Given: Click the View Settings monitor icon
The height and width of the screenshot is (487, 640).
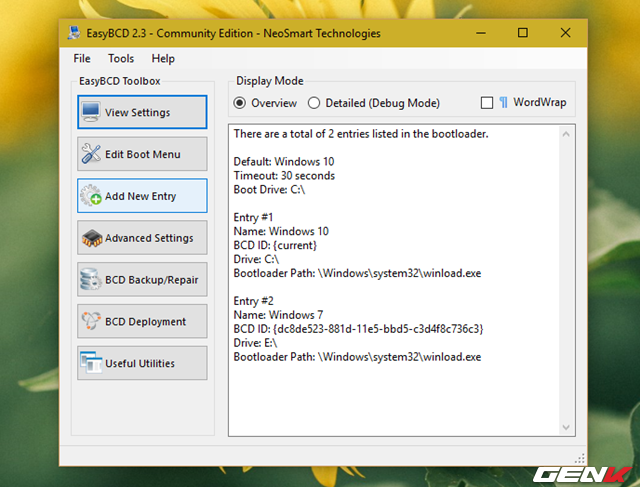Looking at the screenshot, I should (91, 112).
